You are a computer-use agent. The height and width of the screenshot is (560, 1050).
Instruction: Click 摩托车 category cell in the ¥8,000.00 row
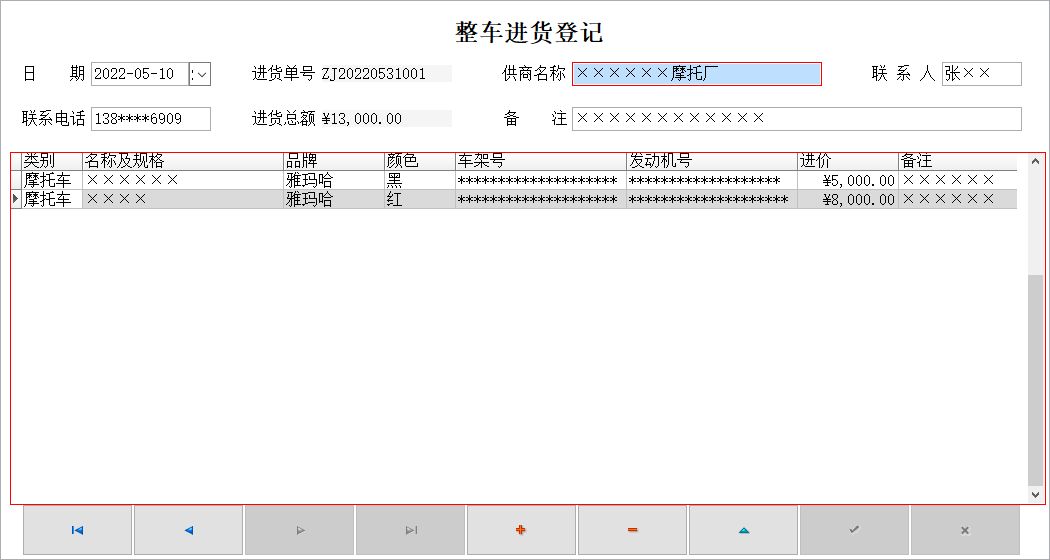(52, 199)
